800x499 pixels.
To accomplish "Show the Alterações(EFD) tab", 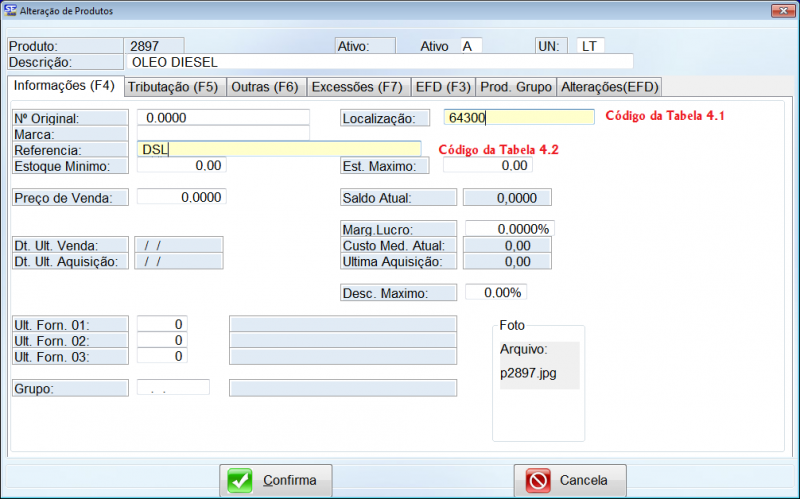I will 610,87.
